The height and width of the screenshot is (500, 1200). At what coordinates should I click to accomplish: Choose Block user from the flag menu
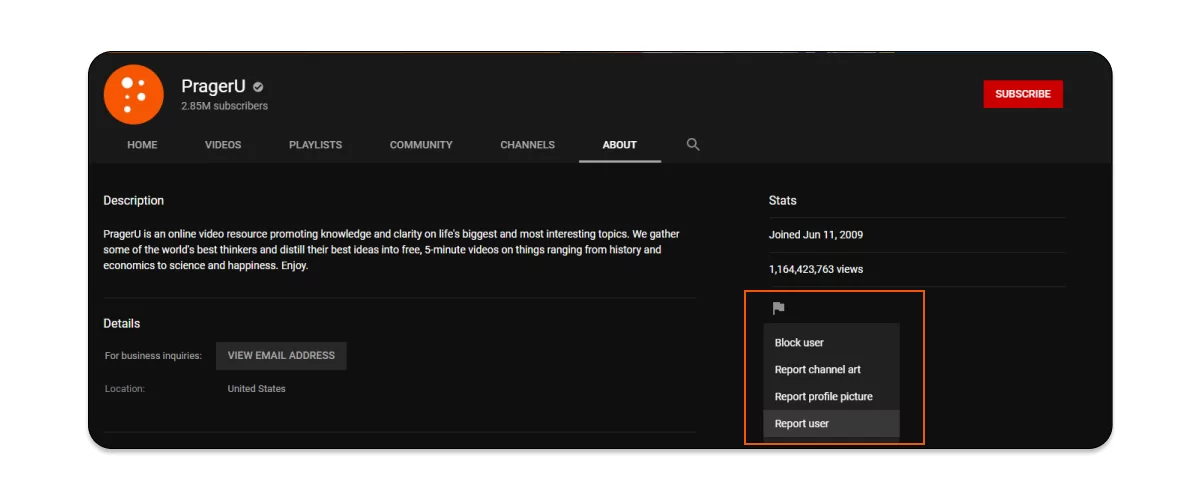799,343
